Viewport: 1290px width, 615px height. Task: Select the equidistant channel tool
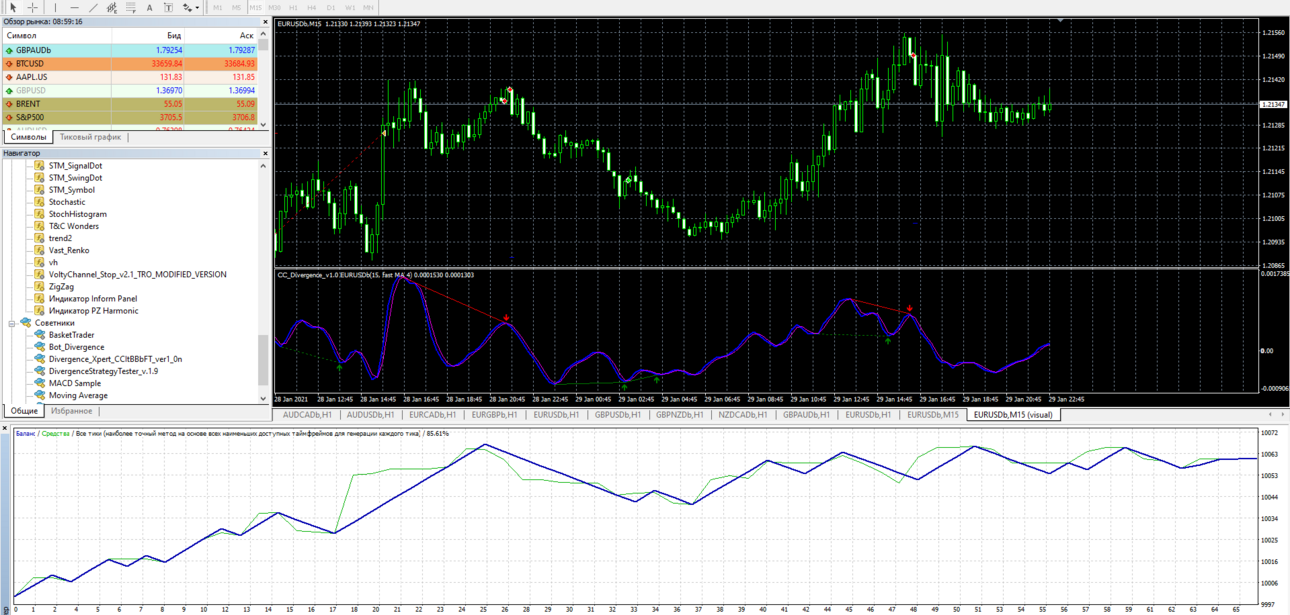click(x=112, y=7)
